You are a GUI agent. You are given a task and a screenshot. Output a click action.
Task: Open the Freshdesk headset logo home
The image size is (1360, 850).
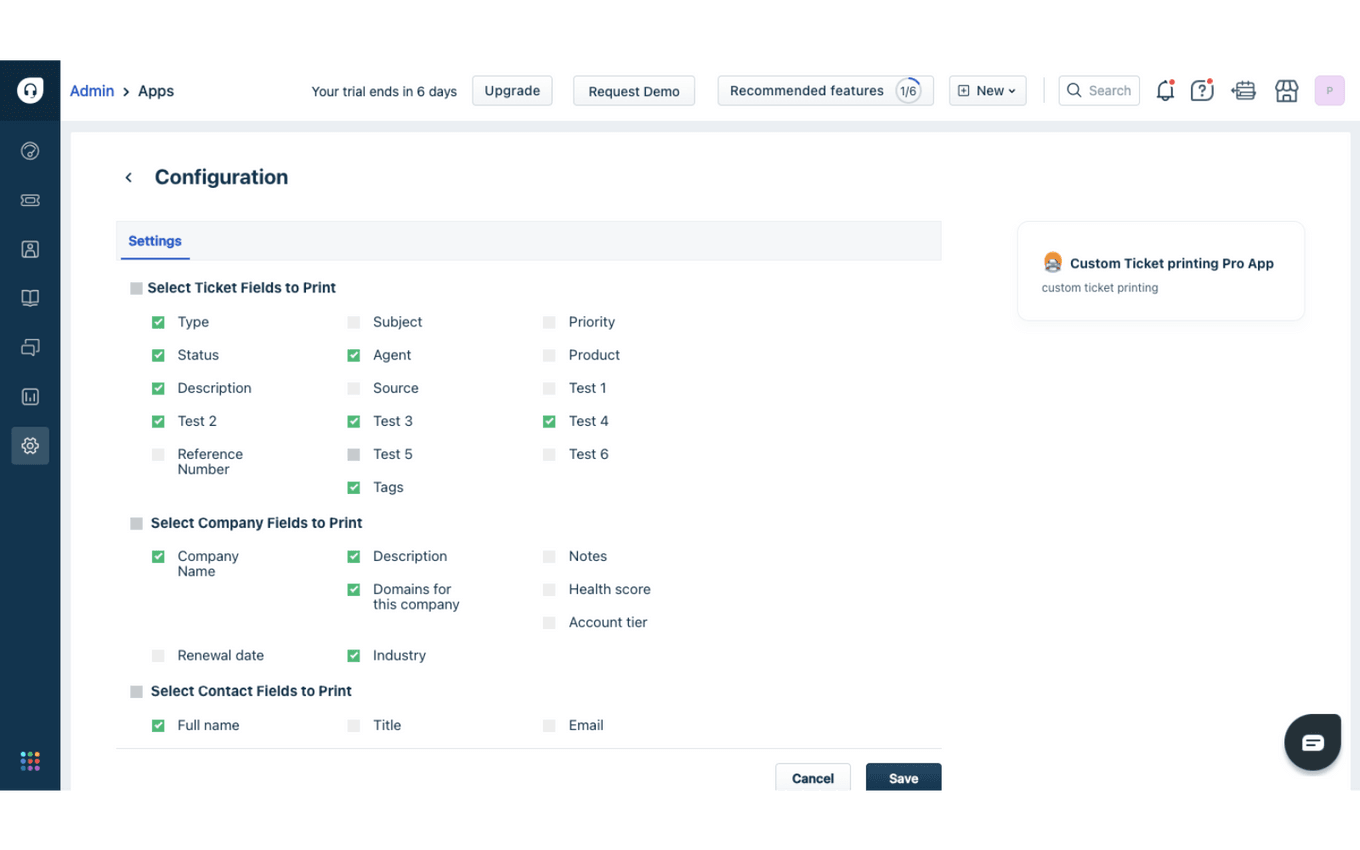click(x=30, y=90)
